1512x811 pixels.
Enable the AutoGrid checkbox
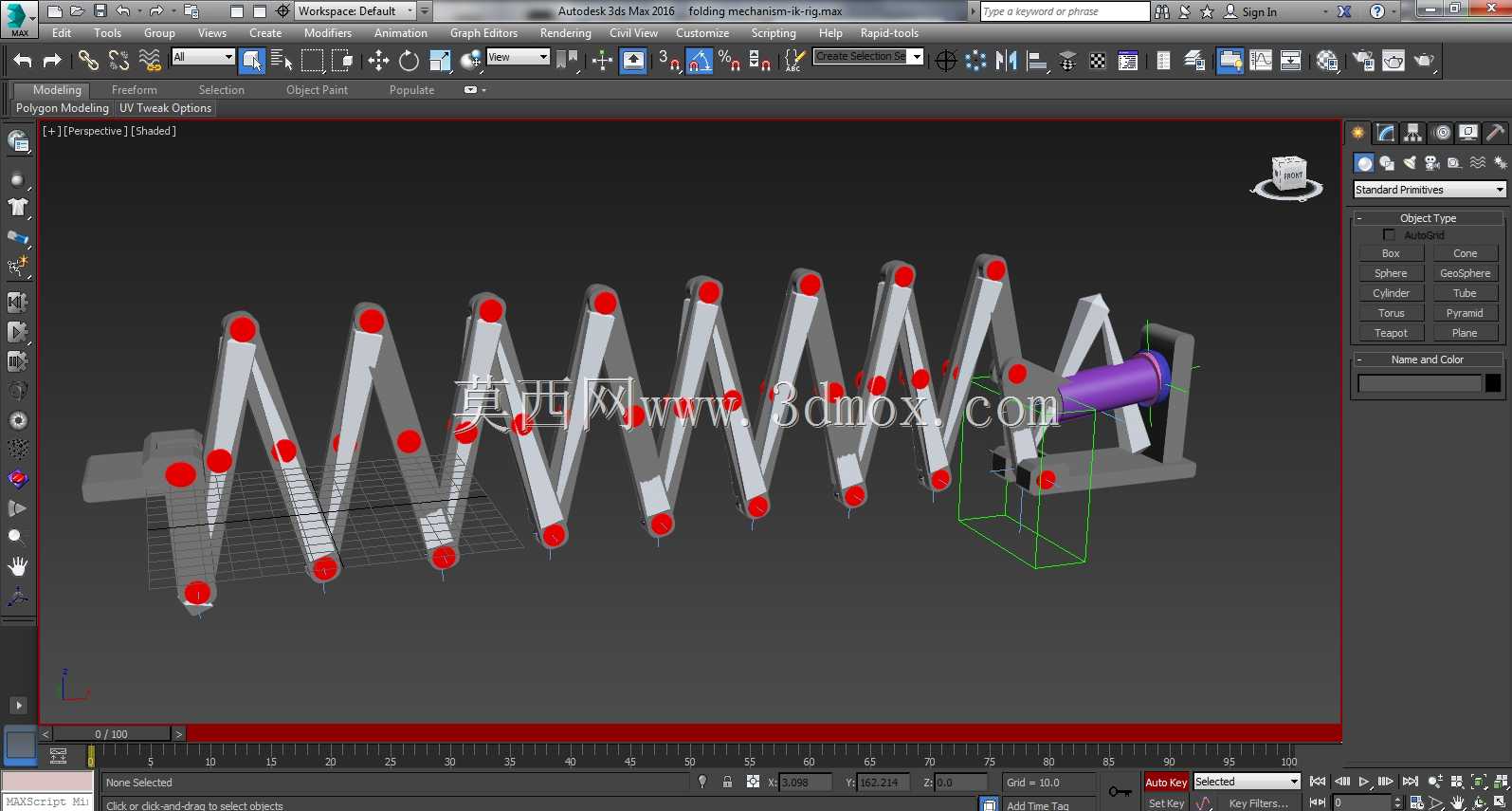click(x=1389, y=235)
